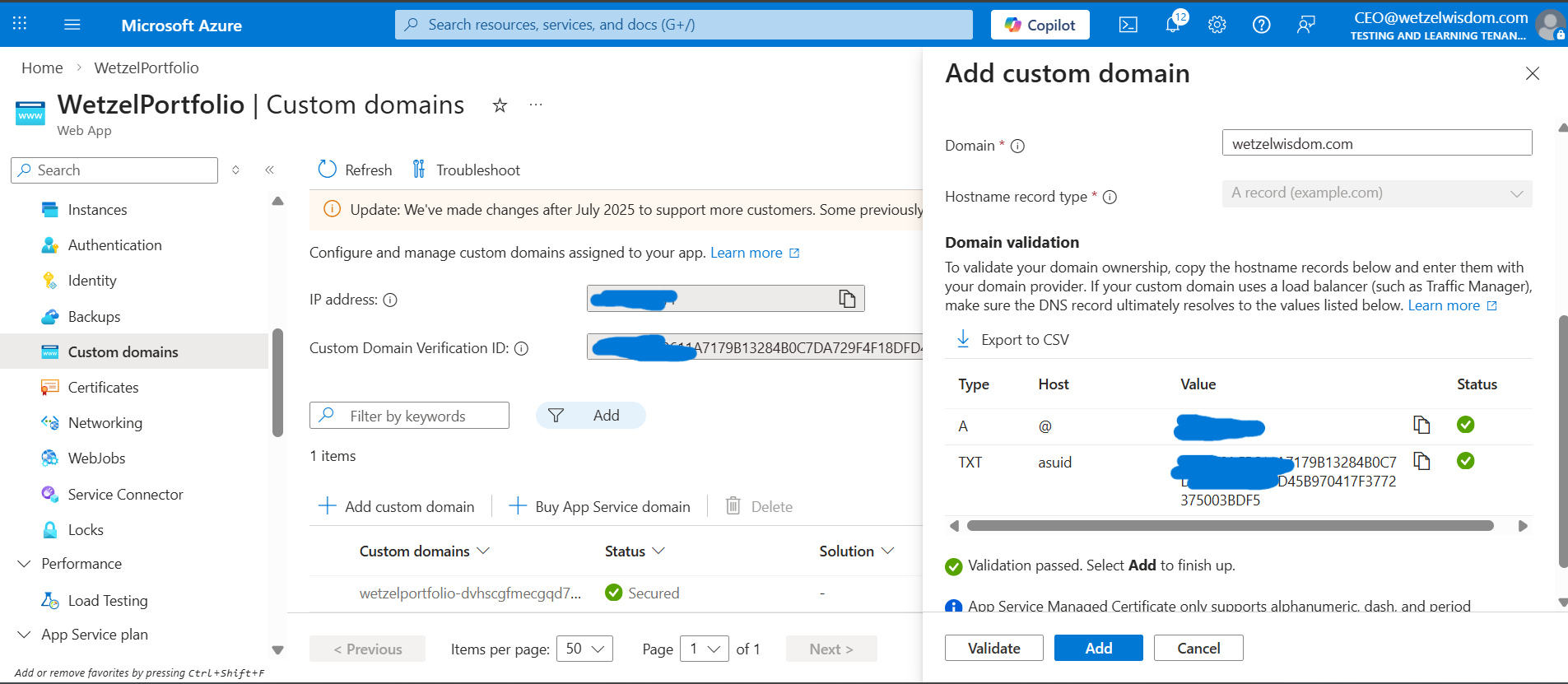
Task: Open the Page number dropdown
Action: point(705,649)
